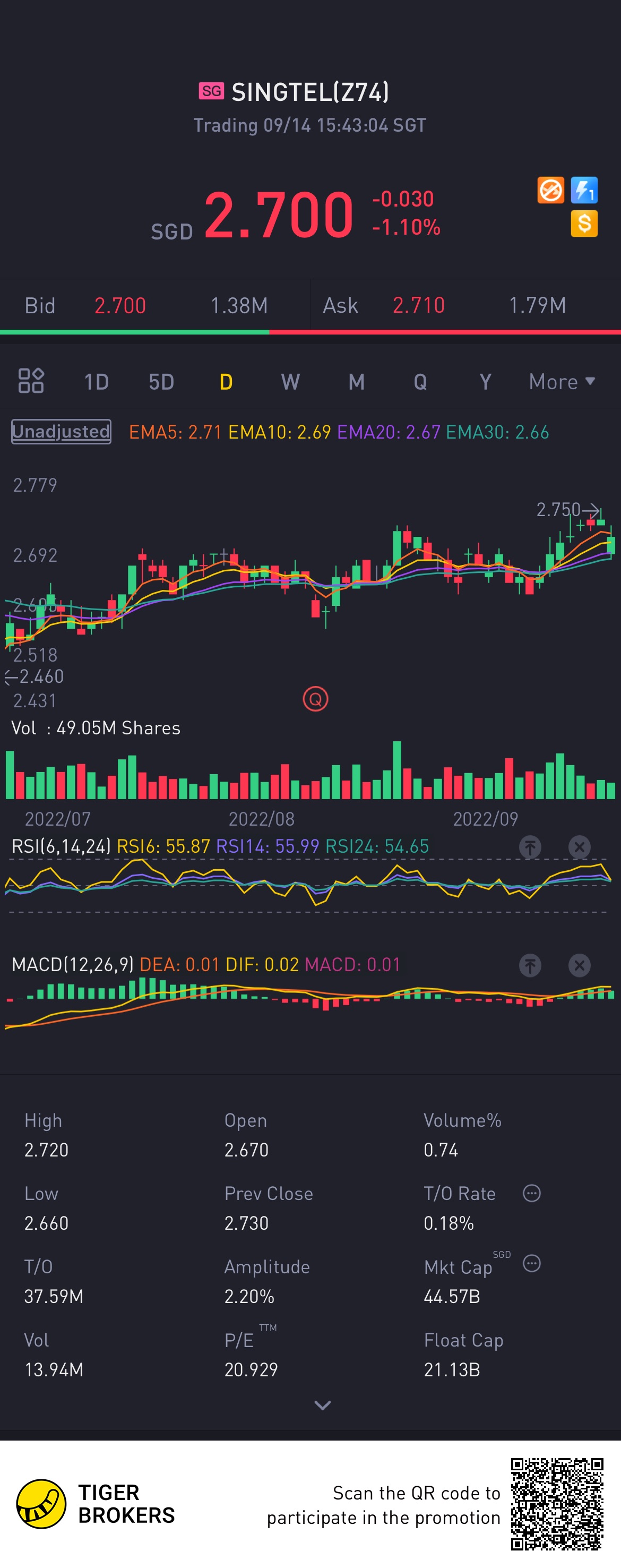Pin RSI indicator to top
The image size is (621, 1568).
click(530, 847)
